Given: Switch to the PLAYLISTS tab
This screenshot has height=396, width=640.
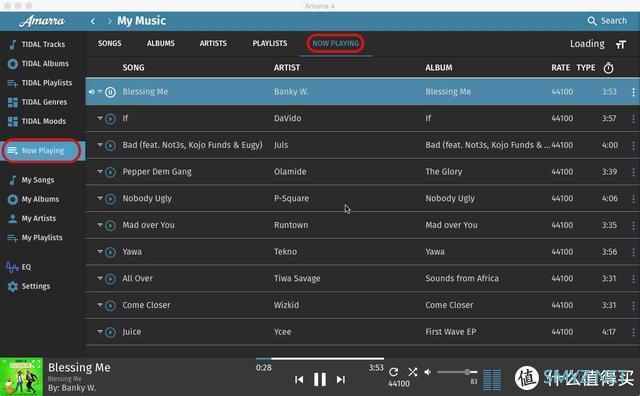Looking at the screenshot, I should click(270, 43).
